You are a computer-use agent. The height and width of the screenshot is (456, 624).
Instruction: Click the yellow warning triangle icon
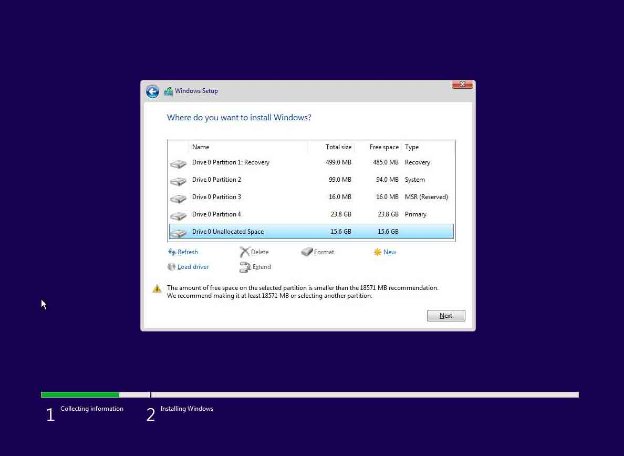pos(157,289)
